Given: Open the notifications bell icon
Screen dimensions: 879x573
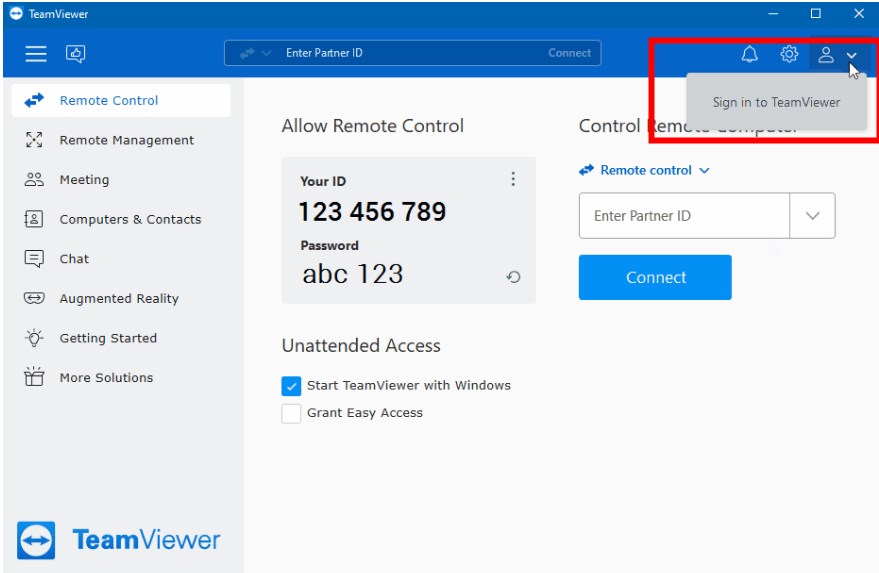Looking at the screenshot, I should point(750,54).
